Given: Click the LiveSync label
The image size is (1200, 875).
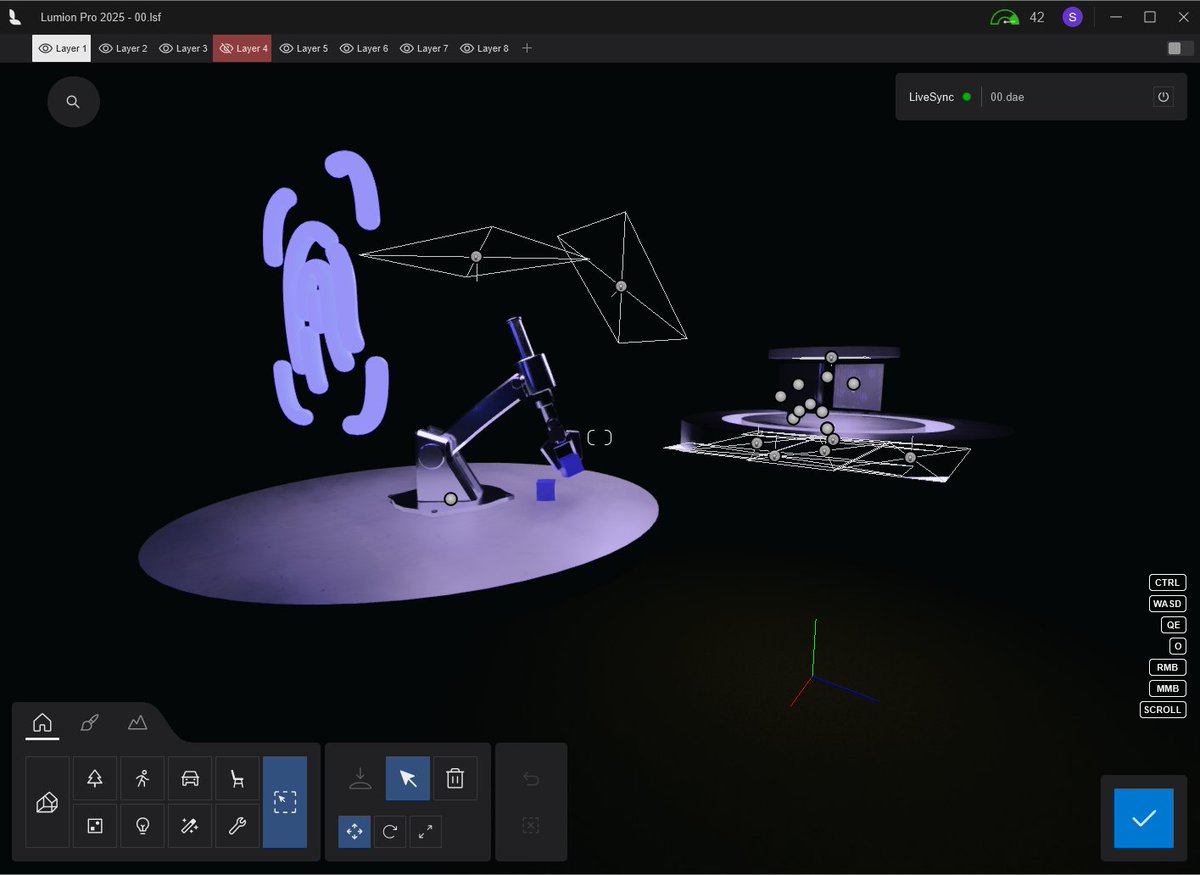Looking at the screenshot, I should coord(931,97).
